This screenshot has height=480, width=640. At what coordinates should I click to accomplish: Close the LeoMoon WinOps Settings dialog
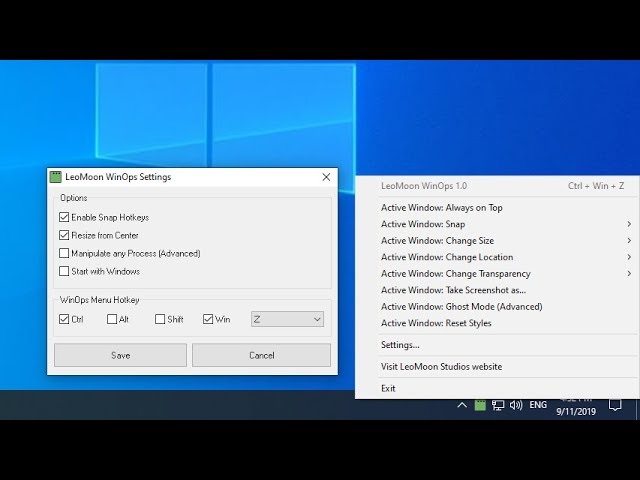[x=326, y=177]
